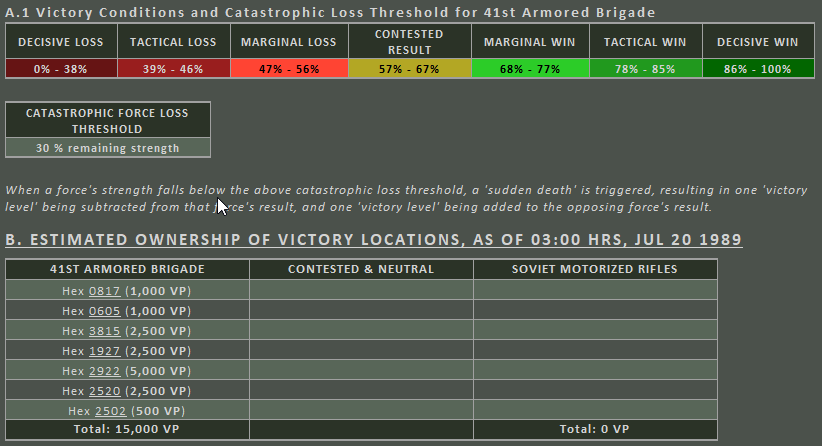Image resolution: width=822 pixels, height=446 pixels.
Task: Click the MARGINAL LOSS header
Action: click(x=289, y=41)
